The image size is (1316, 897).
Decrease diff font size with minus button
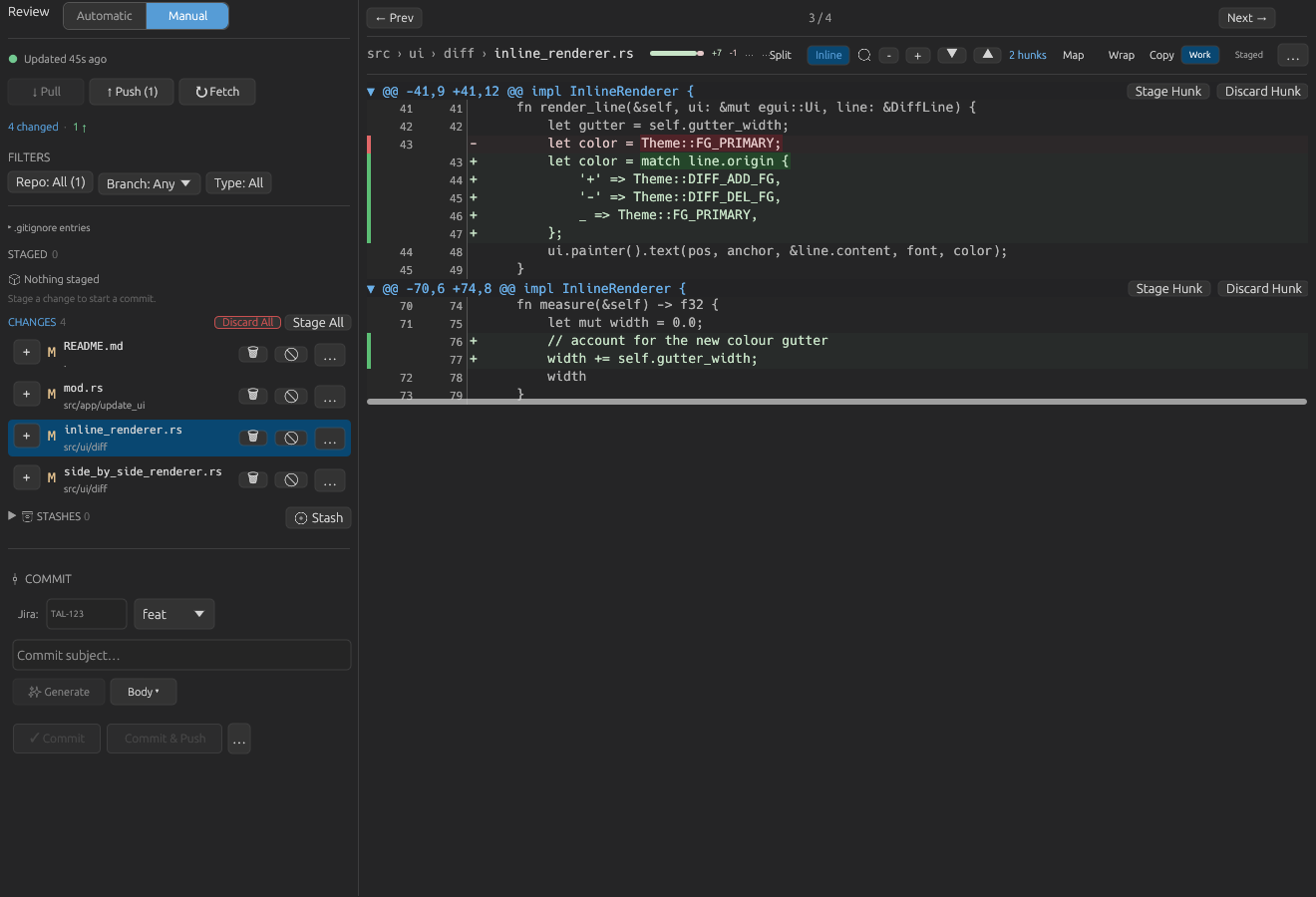(x=889, y=55)
